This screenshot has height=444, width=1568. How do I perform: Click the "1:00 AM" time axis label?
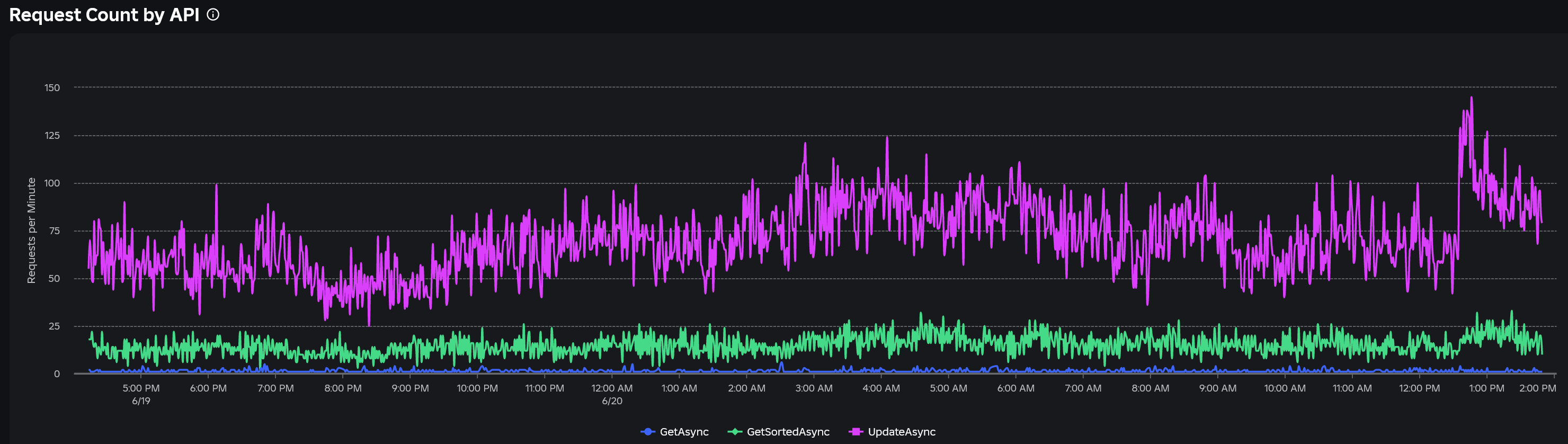click(679, 388)
